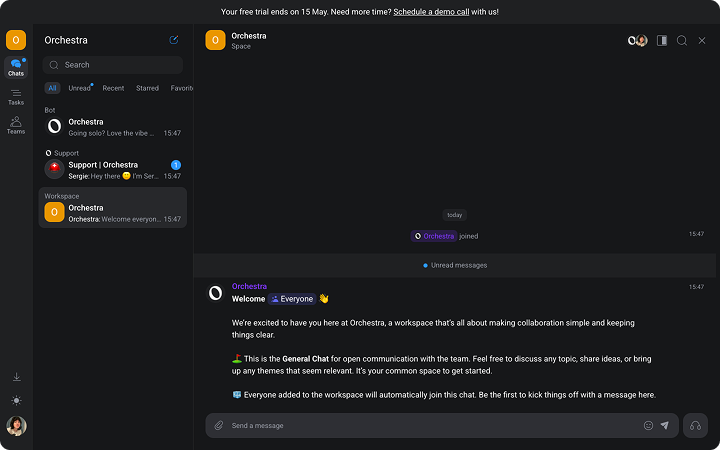Click the Support chat avatar icon
Viewport: 720px width, 450px height.
[54, 169]
